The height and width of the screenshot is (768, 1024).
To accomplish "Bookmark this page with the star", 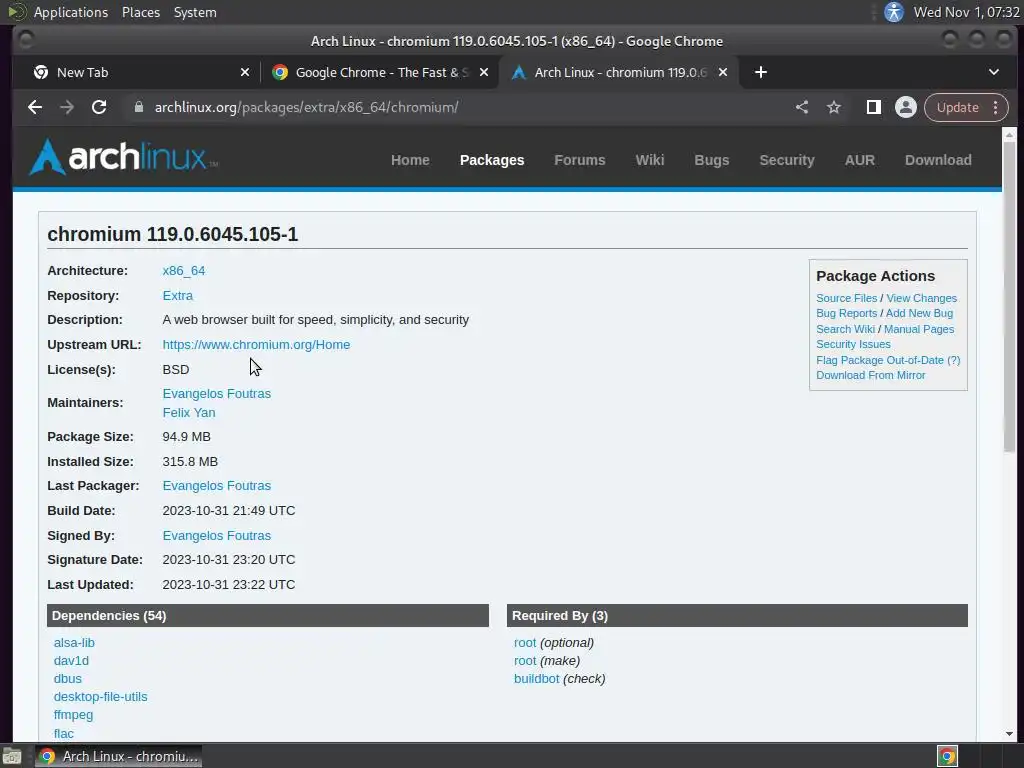I will (834, 107).
